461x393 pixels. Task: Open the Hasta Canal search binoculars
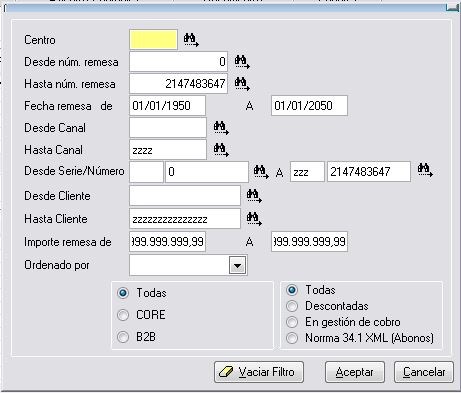221,150
